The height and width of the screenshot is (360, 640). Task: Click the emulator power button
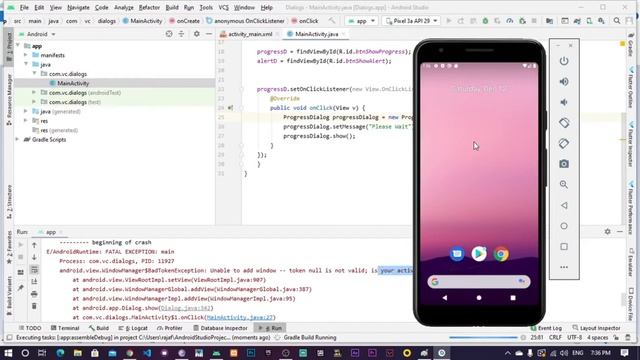pos(564,61)
